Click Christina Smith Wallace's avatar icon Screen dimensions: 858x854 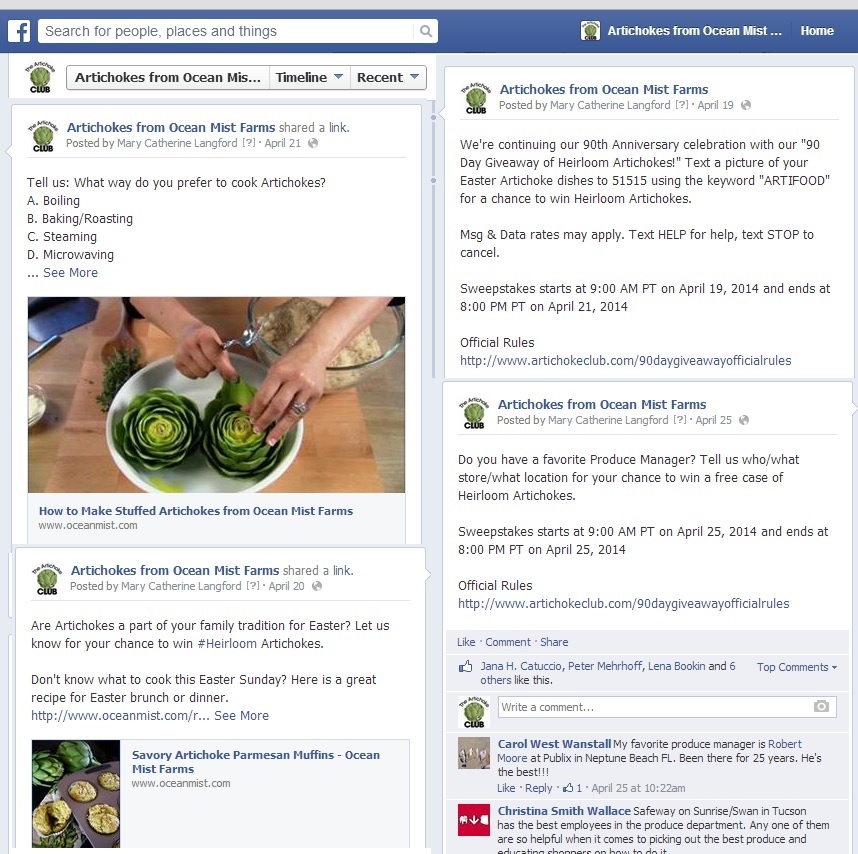[x=474, y=820]
